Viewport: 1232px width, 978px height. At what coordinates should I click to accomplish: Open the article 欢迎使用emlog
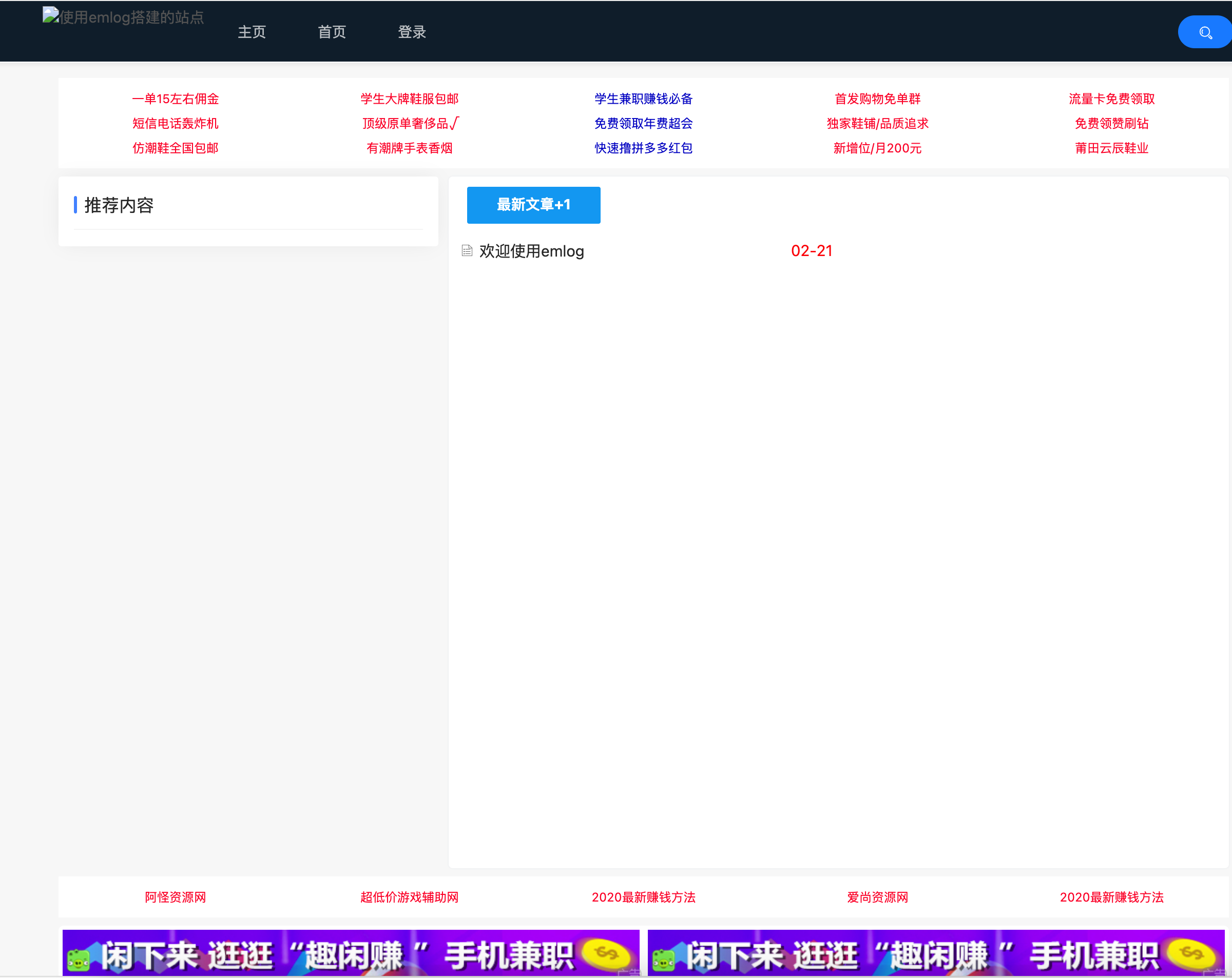pos(531,251)
